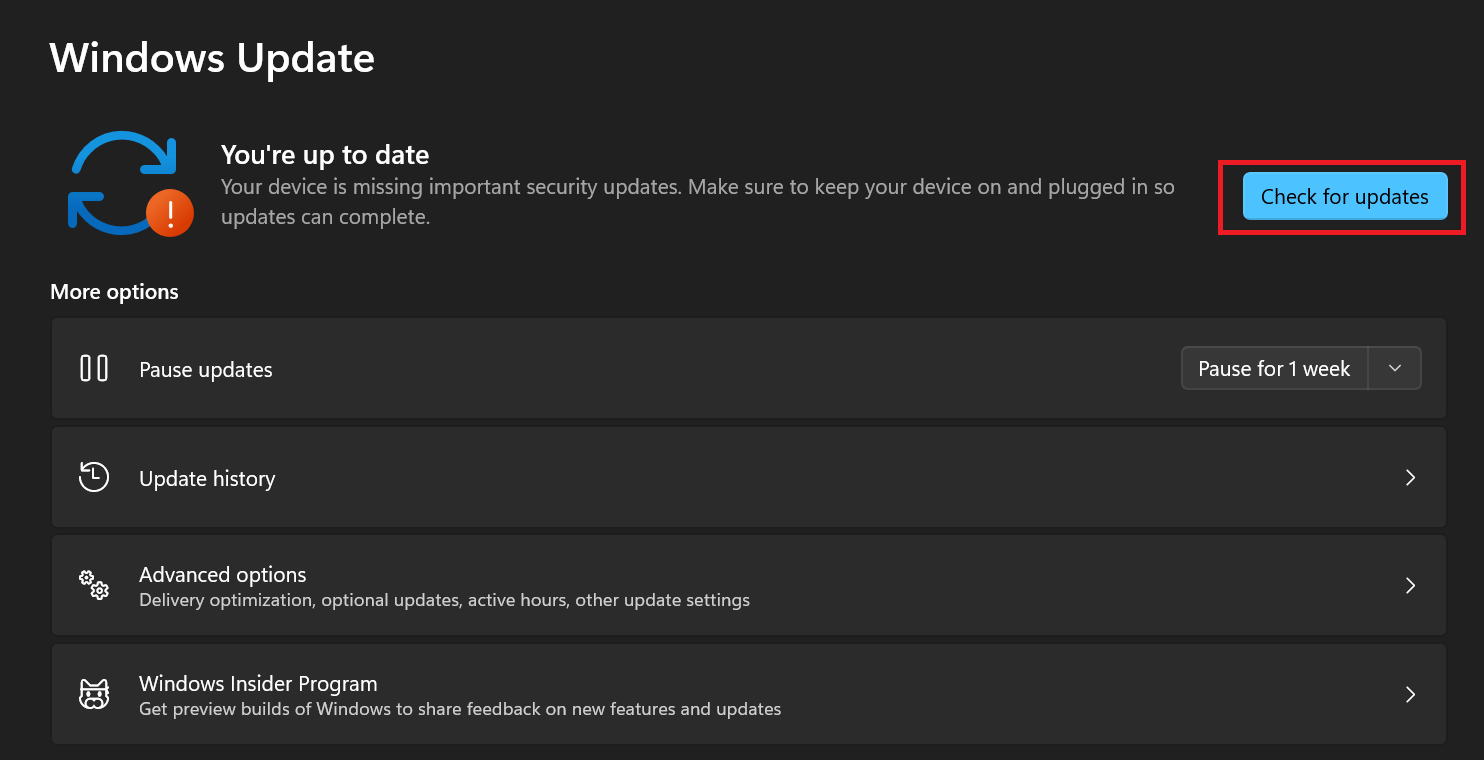Click the Pause for 1 week button
Image resolution: width=1484 pixels, height=760 pixels.
[1274, 369]
